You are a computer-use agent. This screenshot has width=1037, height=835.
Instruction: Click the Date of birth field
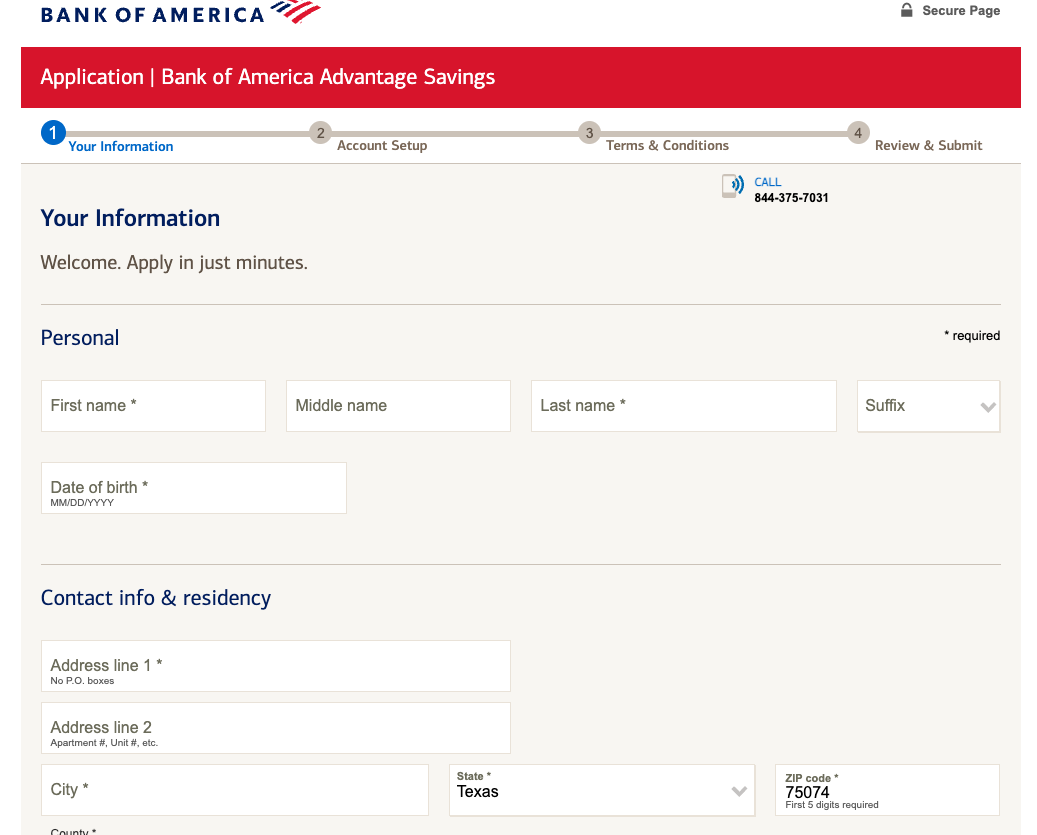point(193,488)
